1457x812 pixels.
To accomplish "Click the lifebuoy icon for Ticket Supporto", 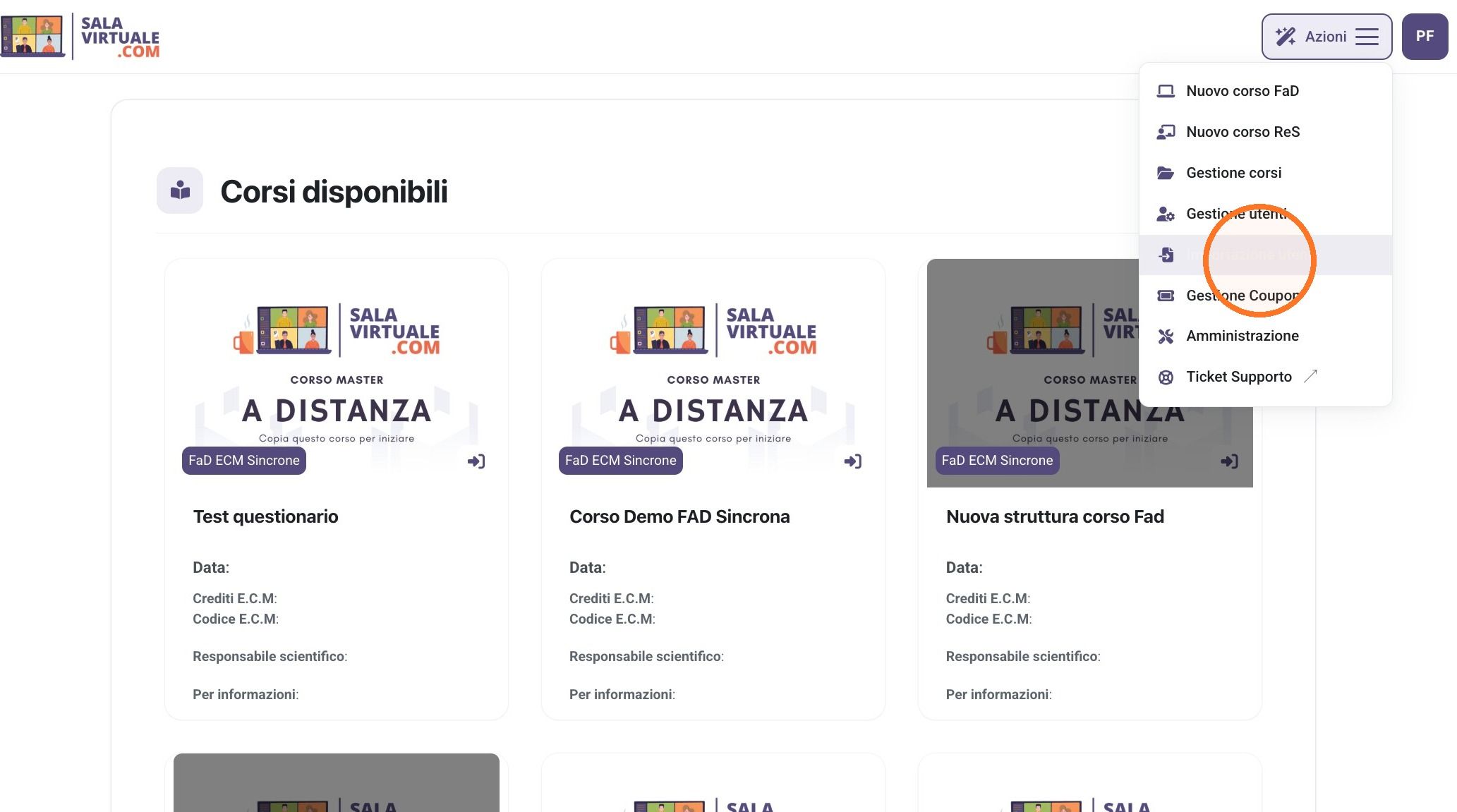I will click(1166, 377).
